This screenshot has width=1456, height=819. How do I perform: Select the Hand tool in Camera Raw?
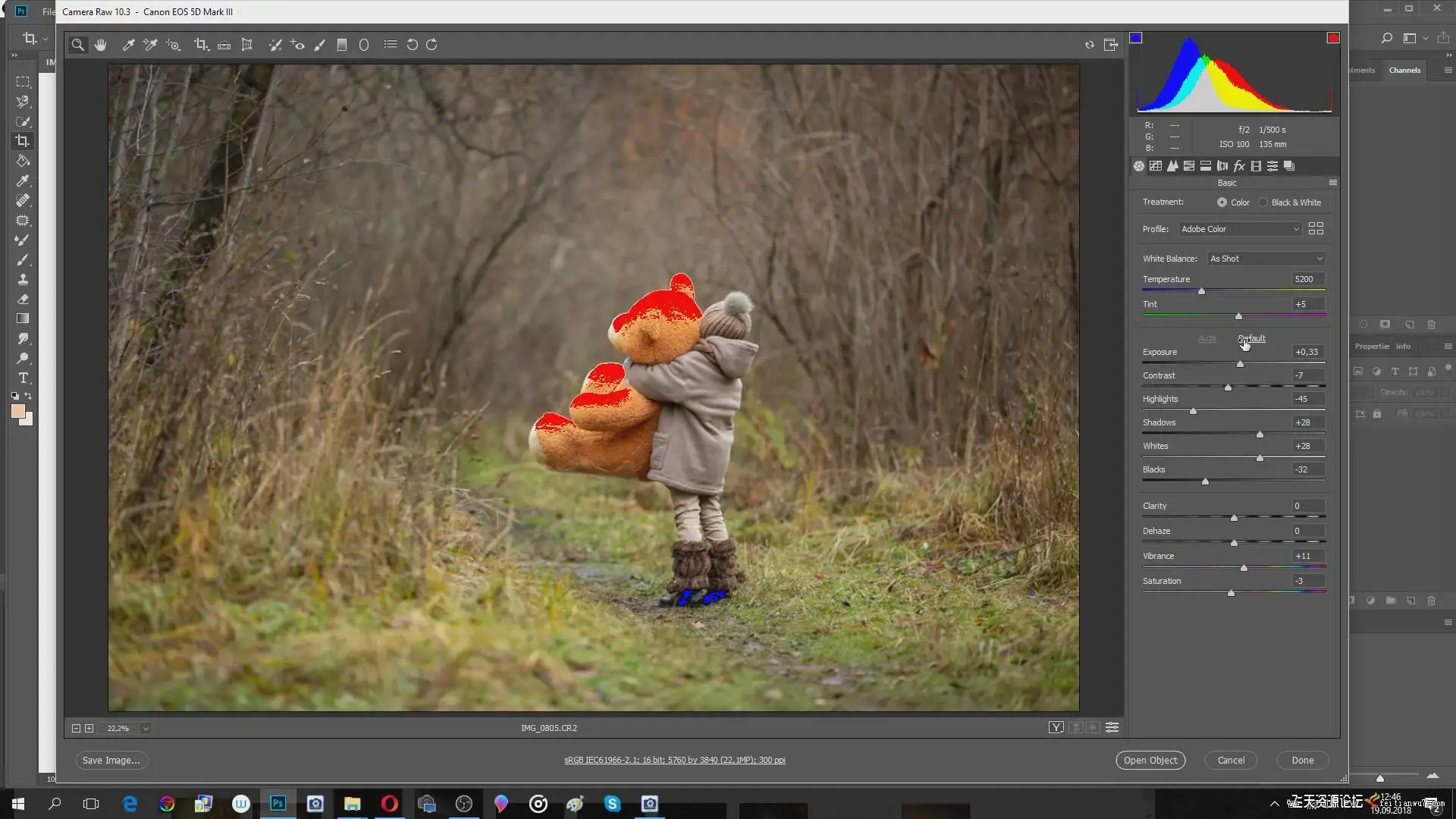100,45
